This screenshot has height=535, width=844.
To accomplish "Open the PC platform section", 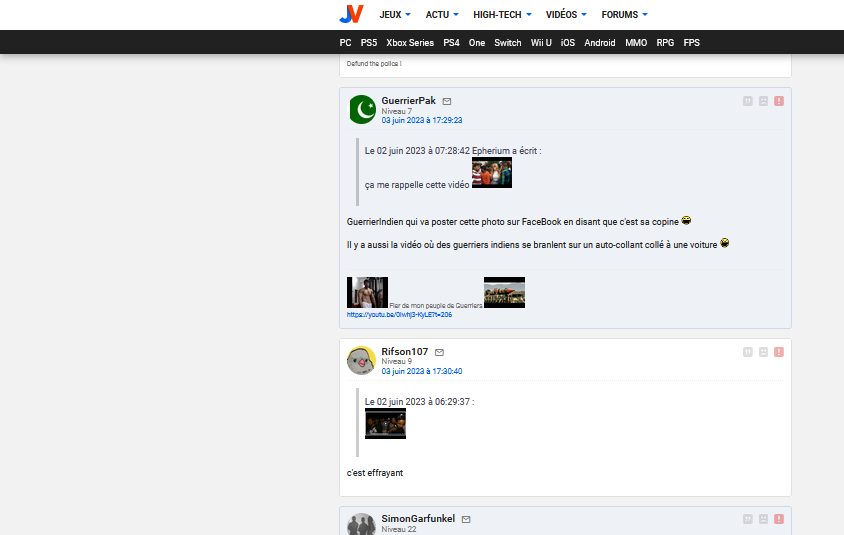I will point(346,43).
